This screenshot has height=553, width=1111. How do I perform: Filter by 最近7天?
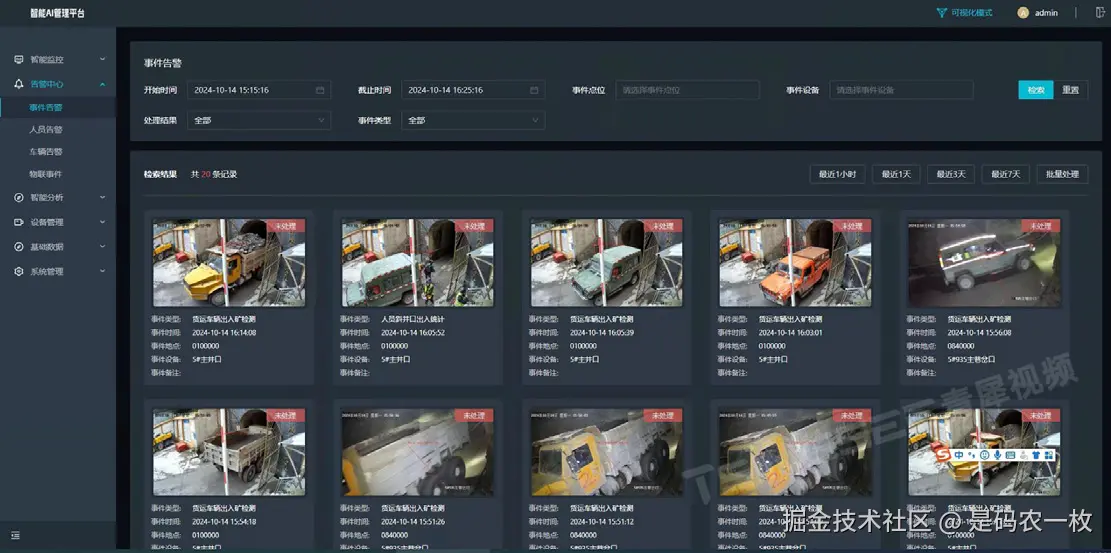click(1005, 174)
